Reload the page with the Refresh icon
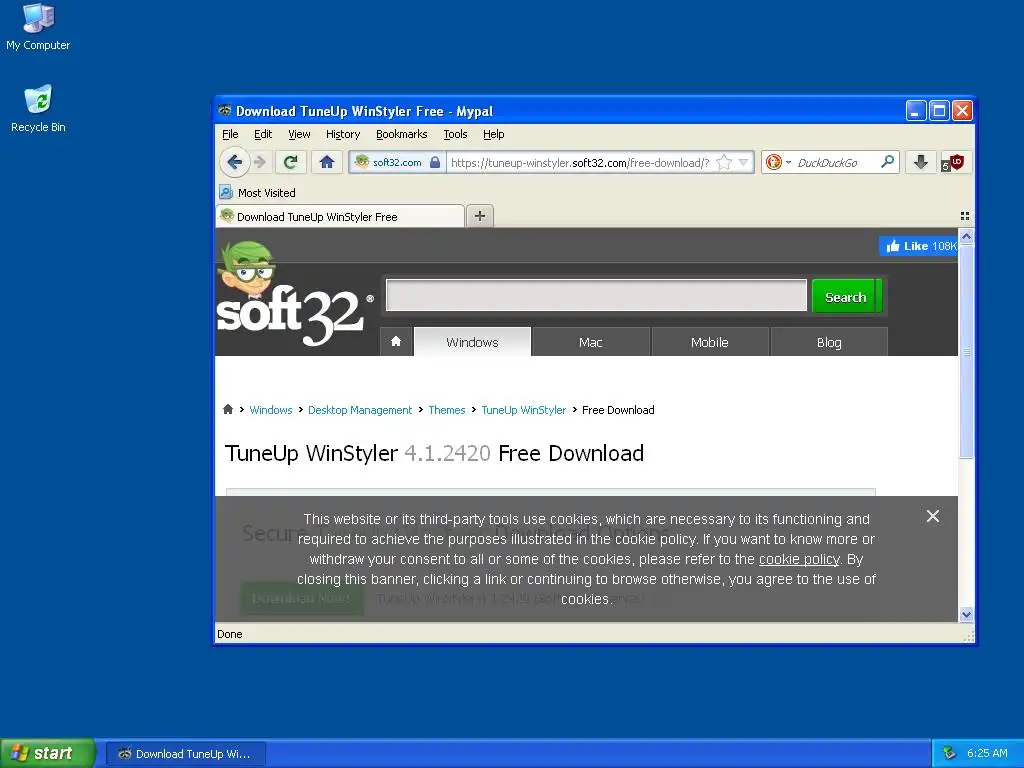Viewport: 1024px width, 768px height. pyautogui.click(x=291, y=162)
